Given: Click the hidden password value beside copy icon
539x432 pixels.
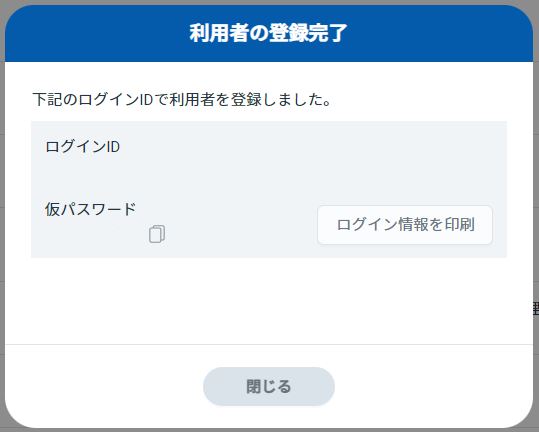Looking at the screenshot, I should coord(95,234).
